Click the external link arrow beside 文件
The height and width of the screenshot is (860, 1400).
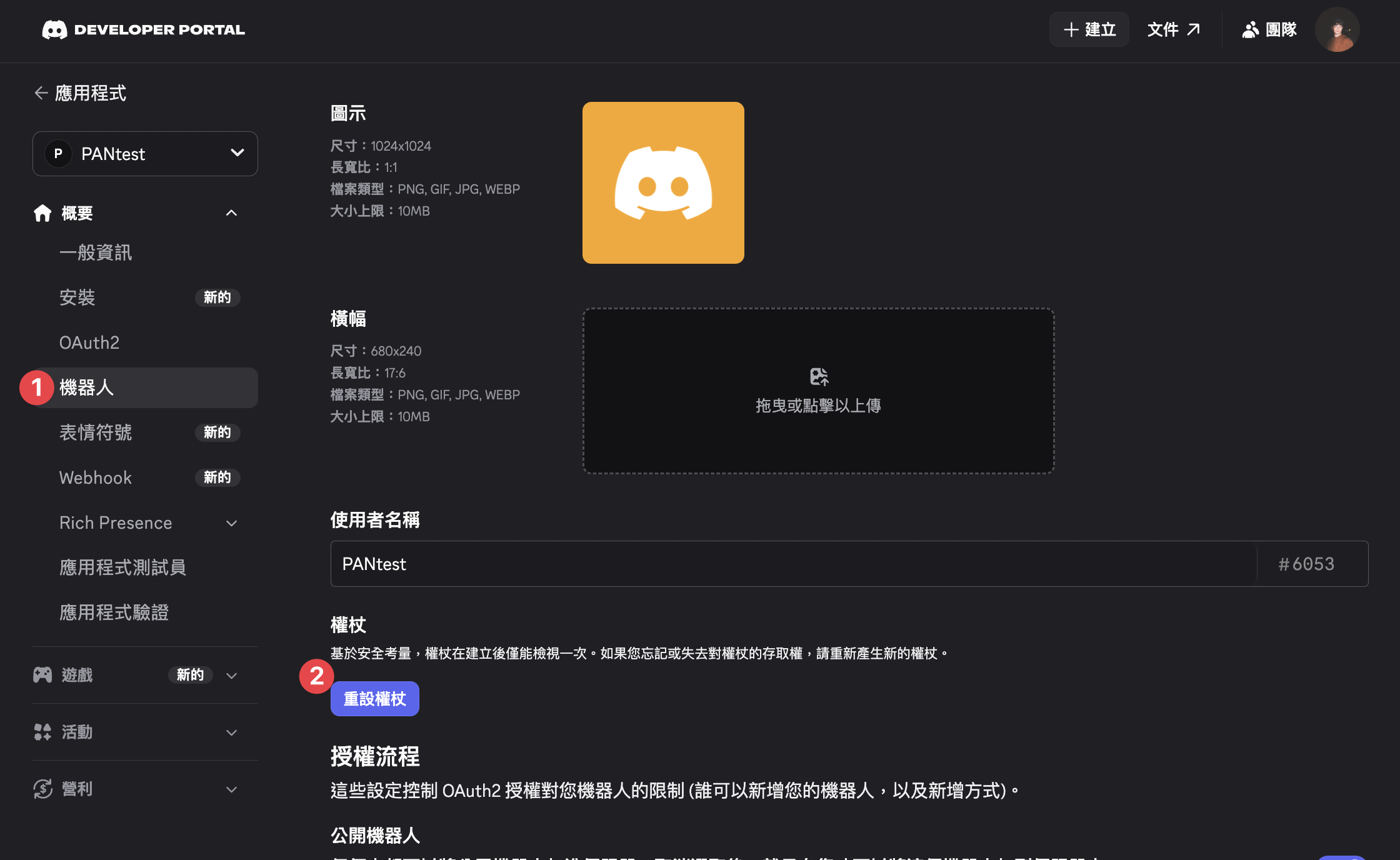coord(1196,29)
